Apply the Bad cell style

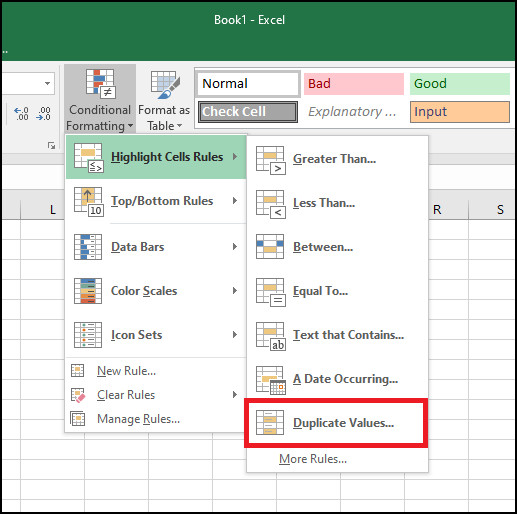pyautogui.click(x=354, y=83)
